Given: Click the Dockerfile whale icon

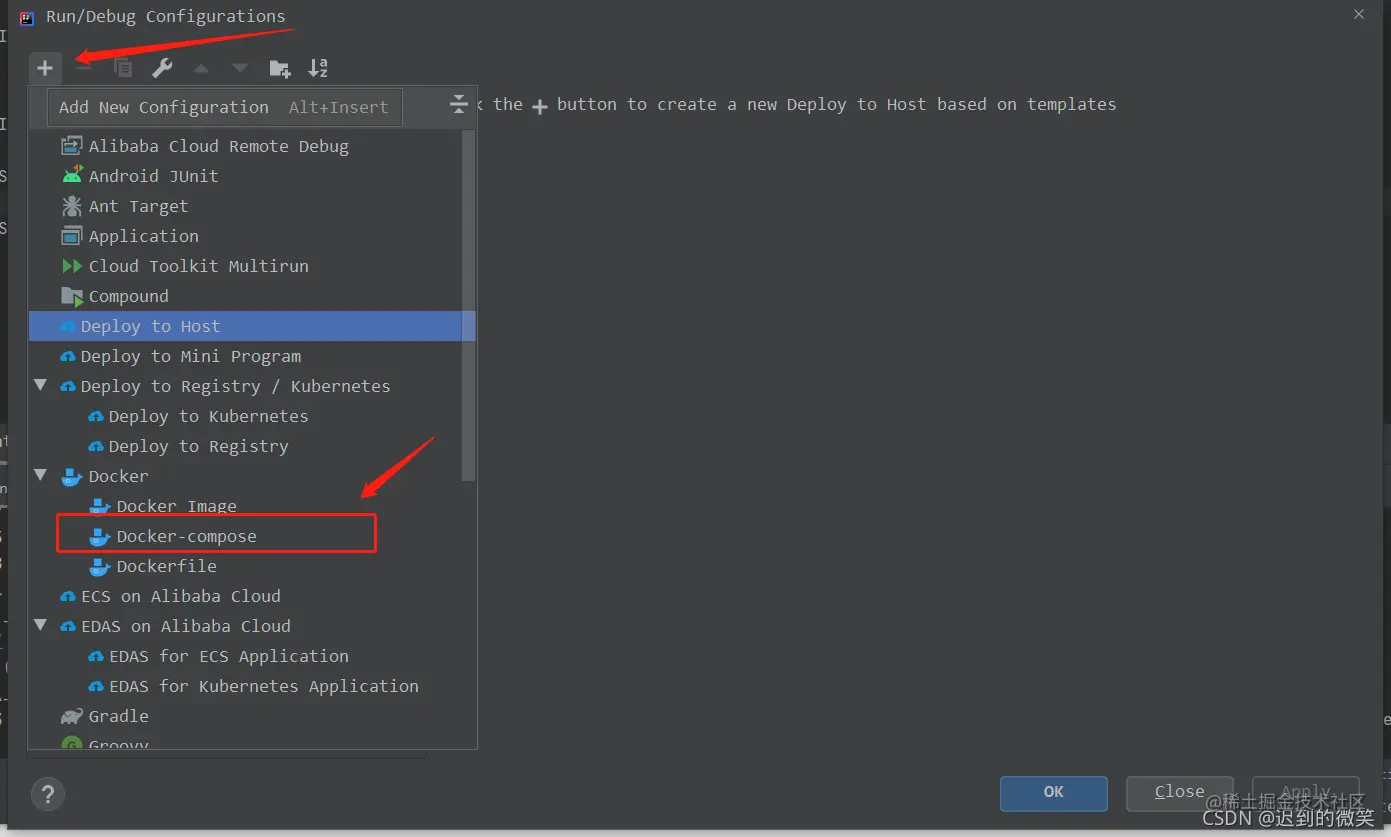Looking at the screenshot, I should [100, 566].
